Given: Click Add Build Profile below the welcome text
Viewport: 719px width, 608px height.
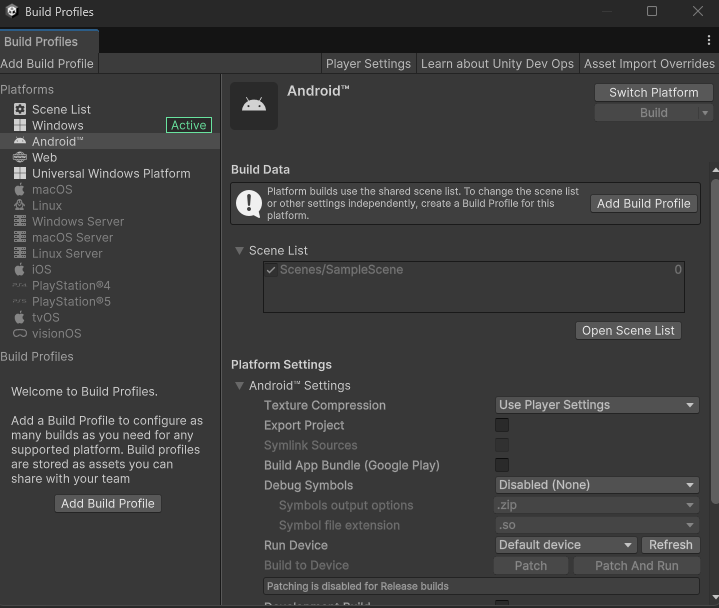Looking at the screenshot, I should click(108, 503).
